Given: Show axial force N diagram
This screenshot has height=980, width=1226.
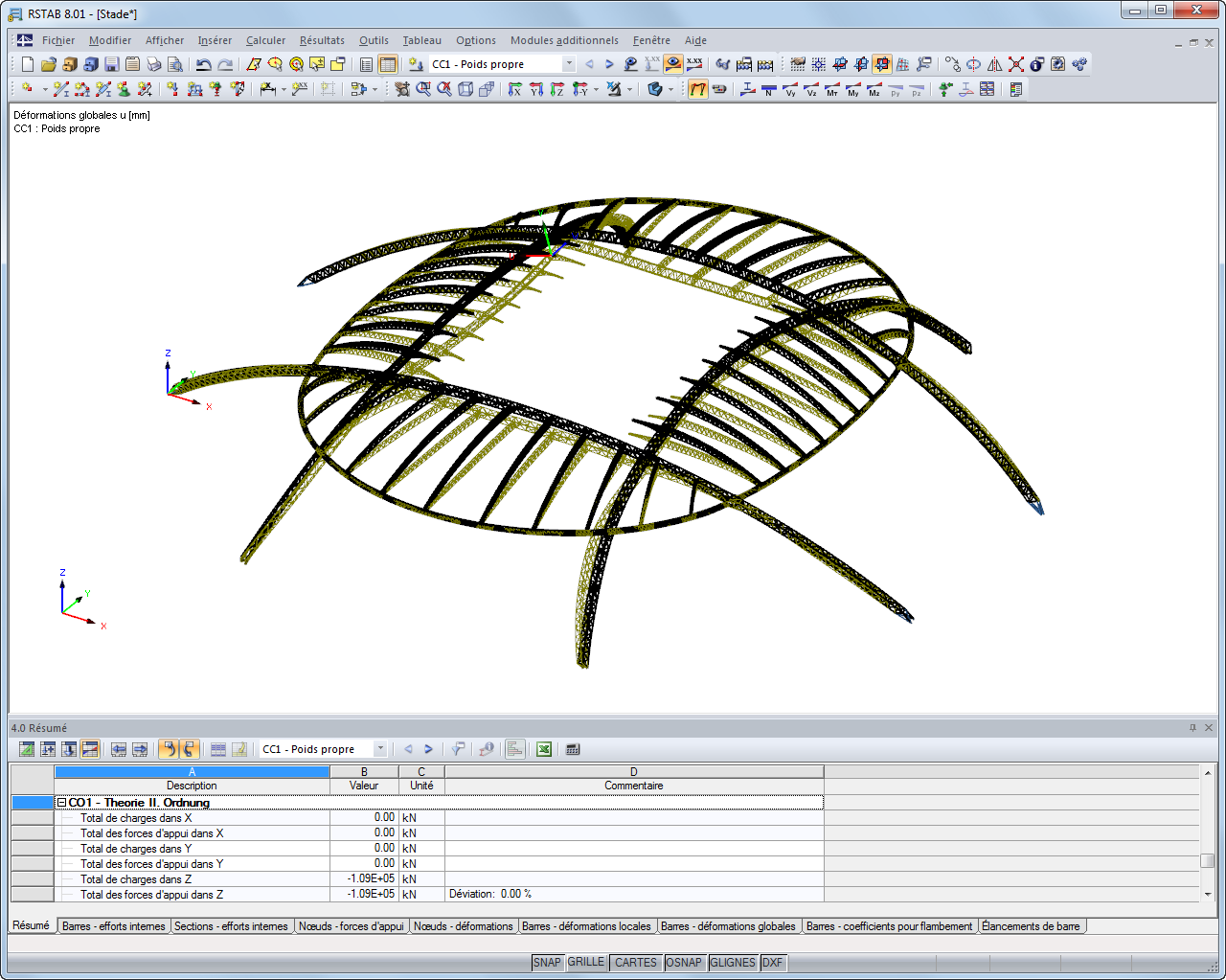Looking at the screenshot, I should (x=768, y=89).
